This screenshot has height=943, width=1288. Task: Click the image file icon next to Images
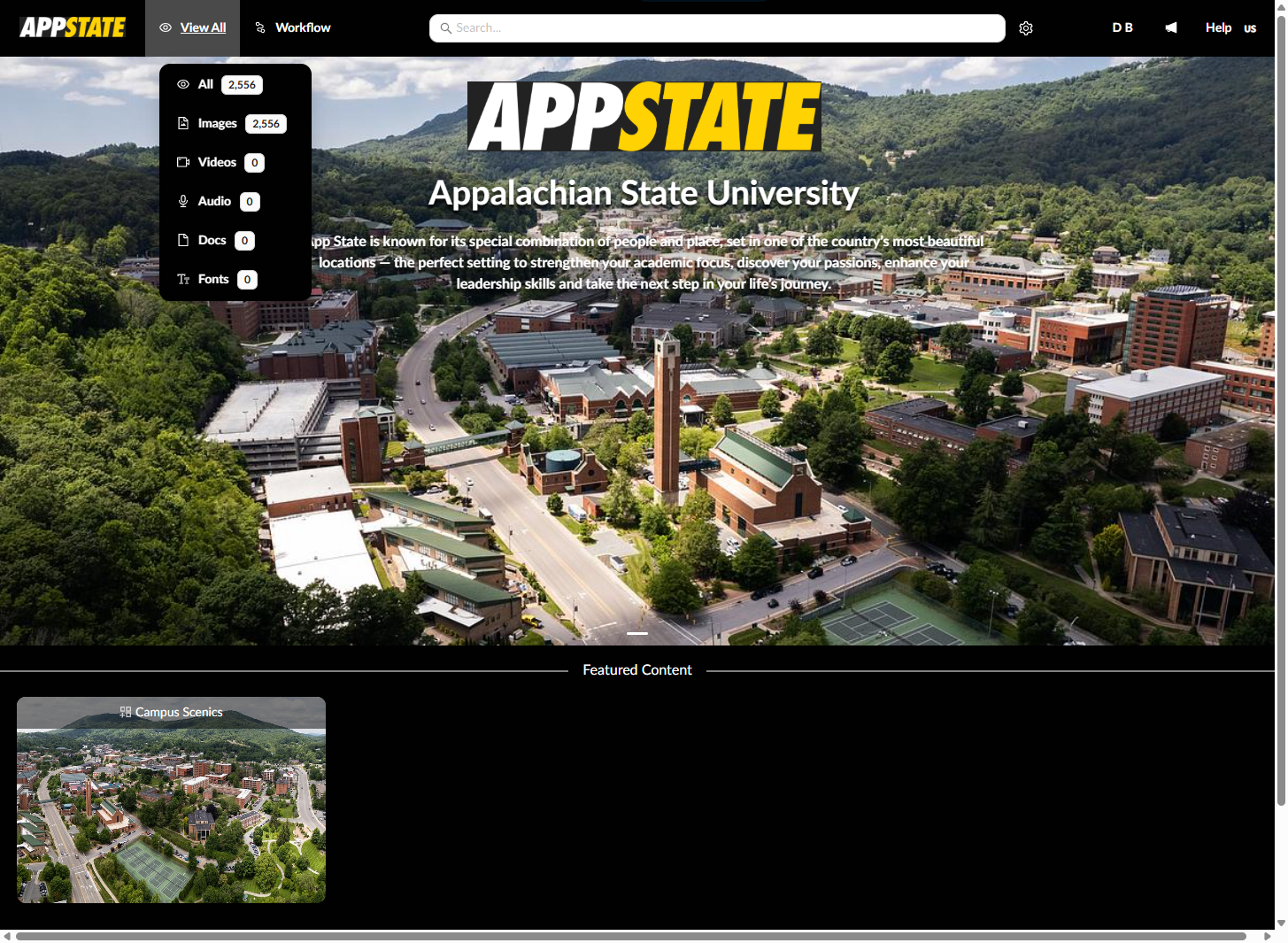pos(183,123)
